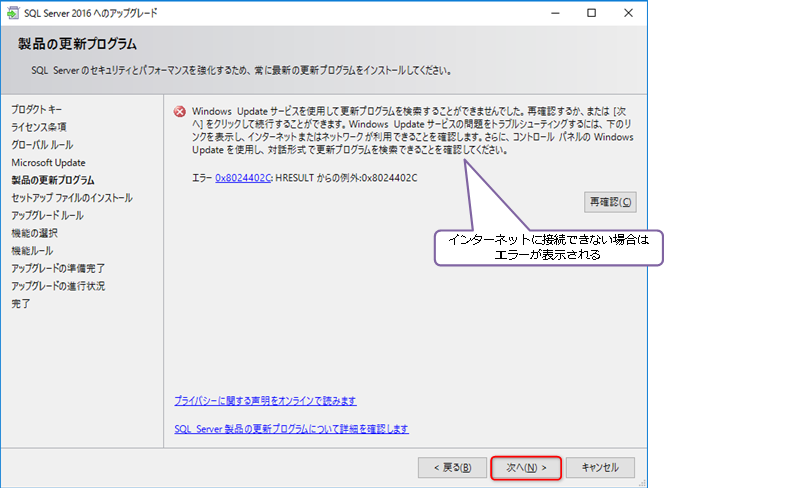Select the 機能ルール step
Viewport: 800px width, 489px height.
(32, 251)
